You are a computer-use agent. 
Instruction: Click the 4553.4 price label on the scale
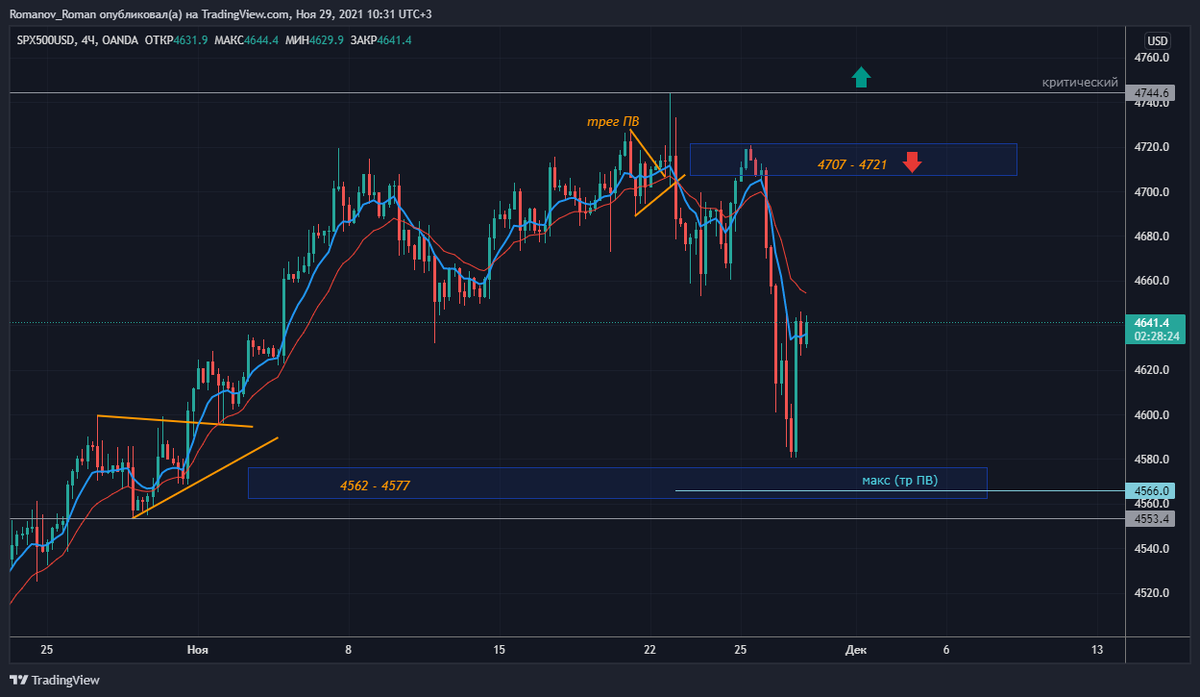(x=1152, y=519)
